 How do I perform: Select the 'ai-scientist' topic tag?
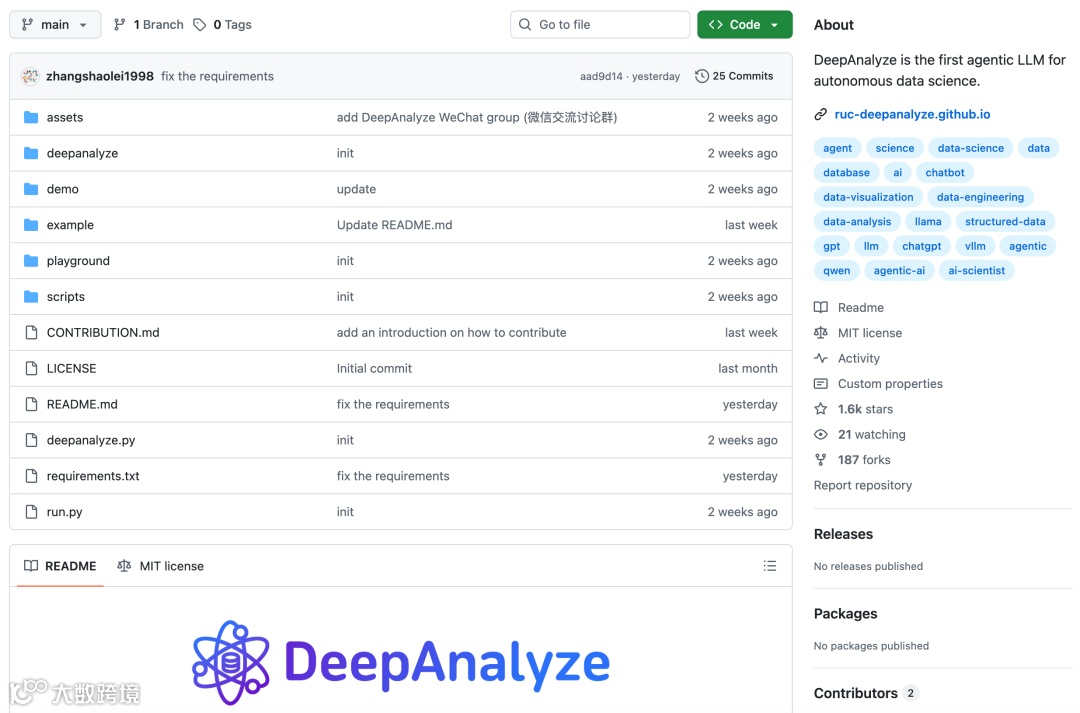click(977, 271)
